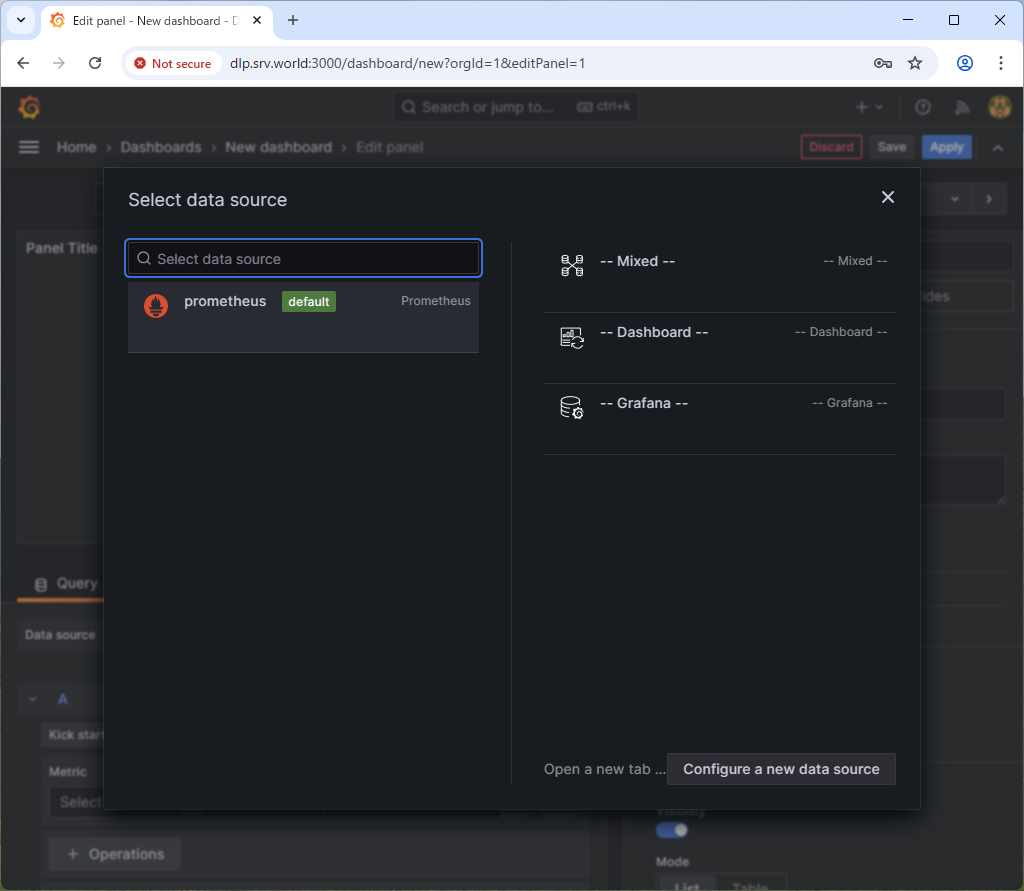Click the magnifier icon in data source search

click(x=144, y=259)
